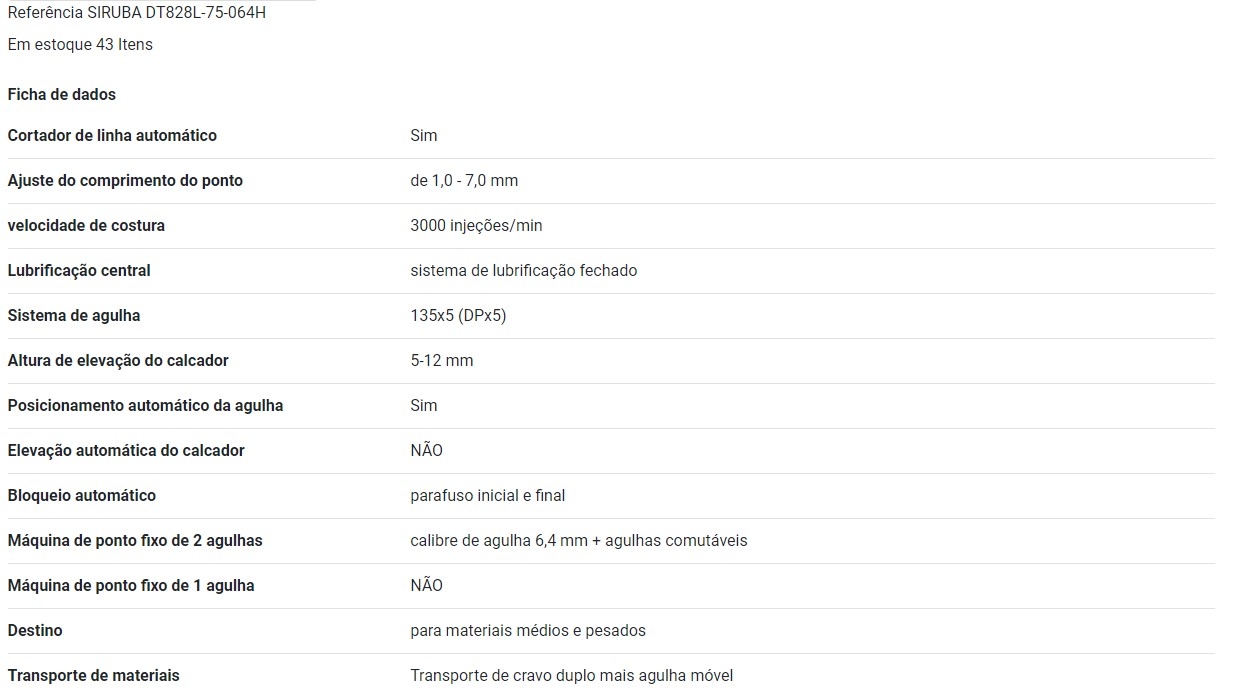
Task: Click the 'Em estoque 43 Itens' stock text
Action: click(x=80, y=45)
